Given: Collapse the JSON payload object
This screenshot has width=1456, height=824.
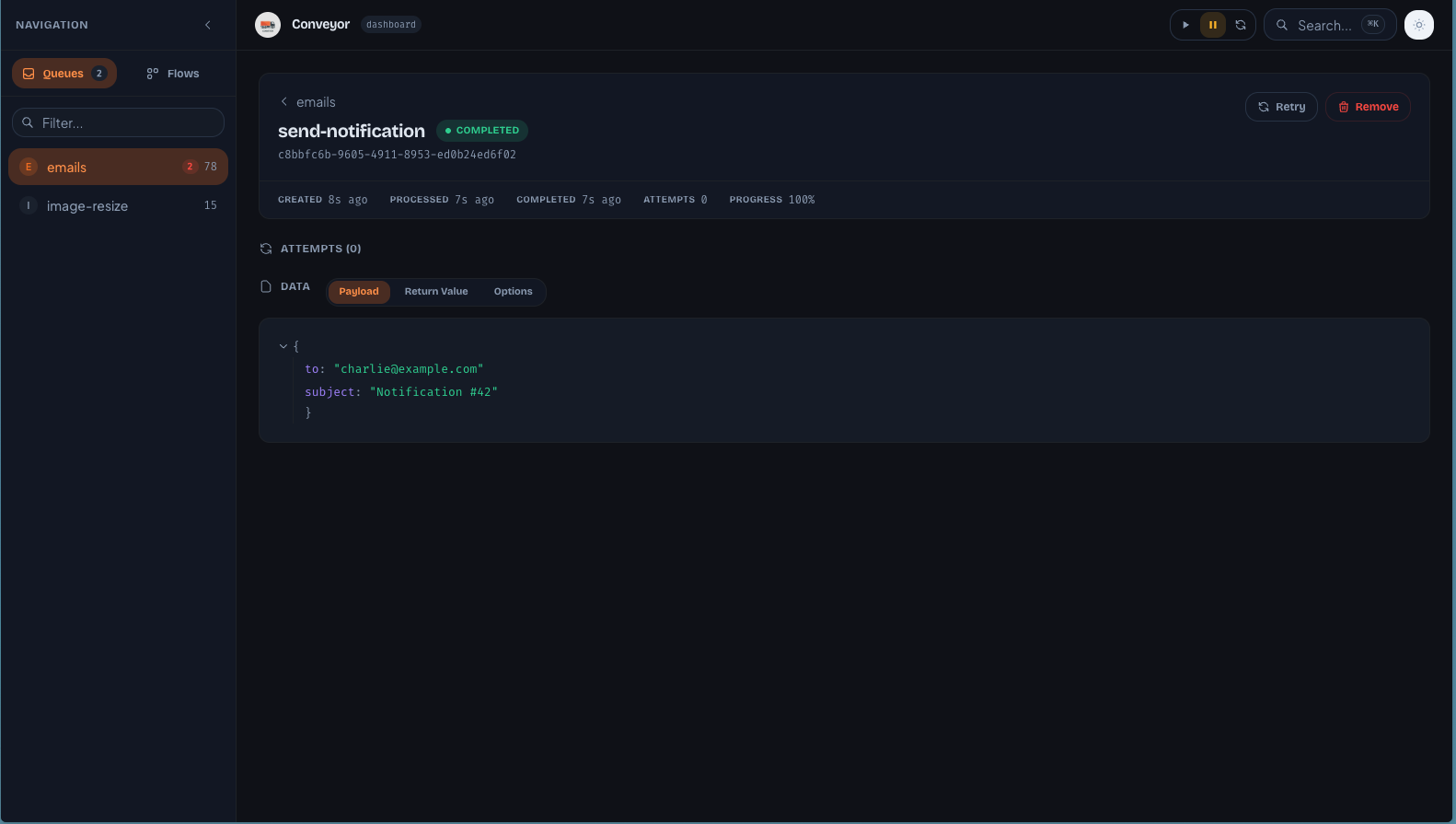Looking at the screenshot, I should [283, 346].
